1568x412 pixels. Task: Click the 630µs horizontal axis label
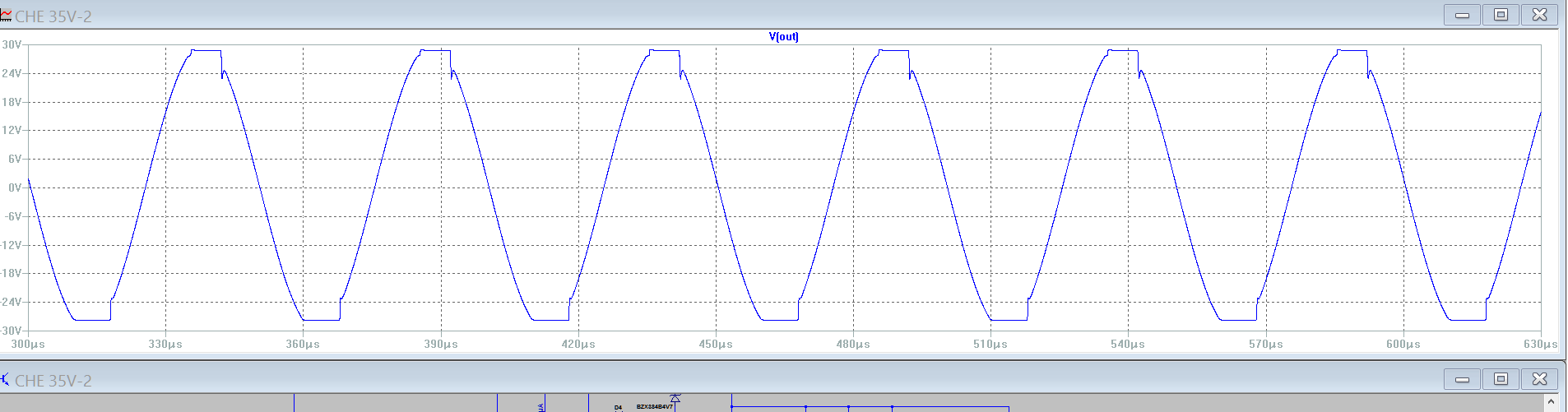pyautogui.click(x=1541, y=344)
